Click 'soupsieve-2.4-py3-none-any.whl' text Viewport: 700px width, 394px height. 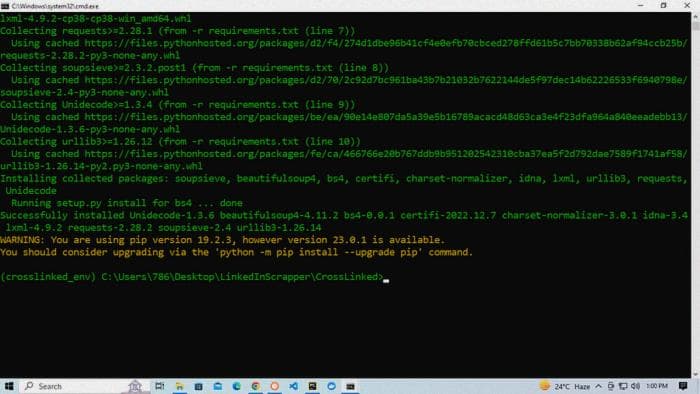coord(84,92)
